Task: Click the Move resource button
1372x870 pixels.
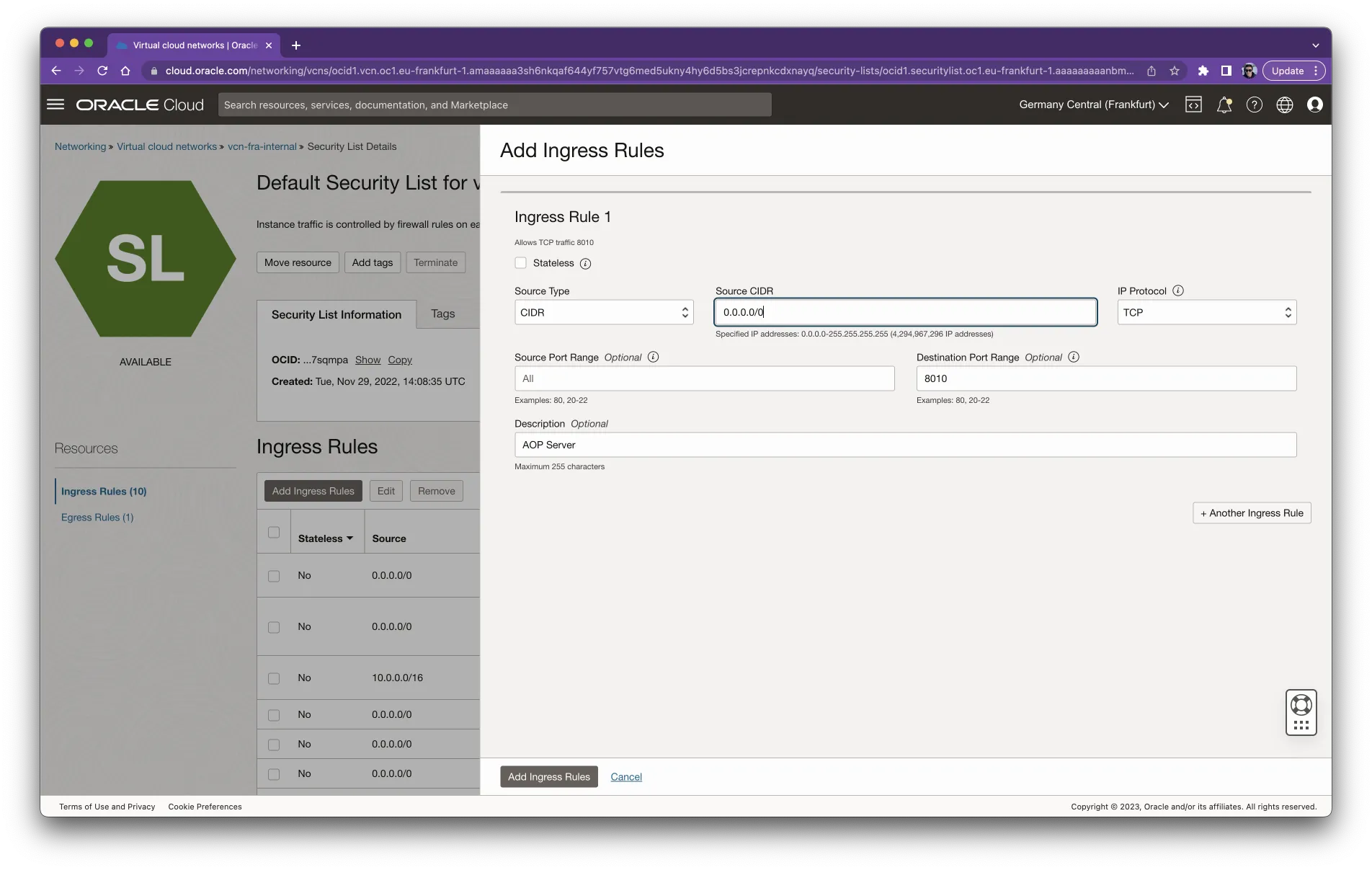Action: coord(298,262)
